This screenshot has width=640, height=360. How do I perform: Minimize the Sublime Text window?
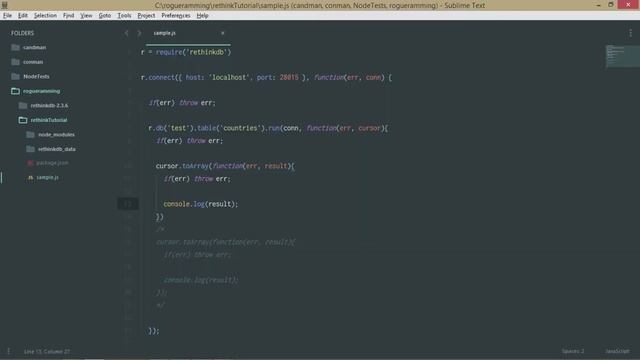[598, 5]
